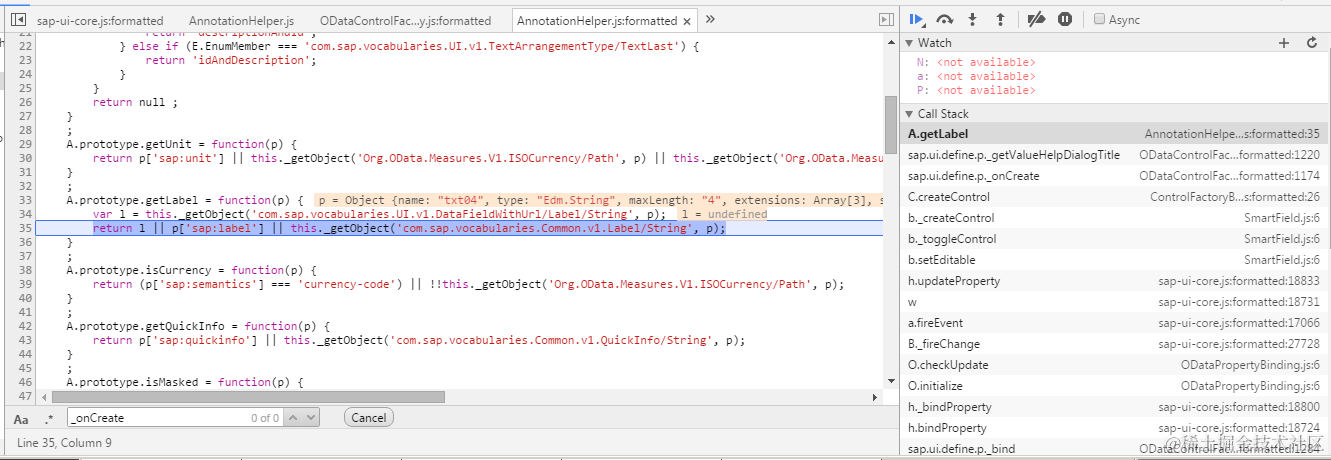Show the file navigator pane icon
Image resolution: width=1331 pixels, height=460 pixels.
(x=18, y=19)
